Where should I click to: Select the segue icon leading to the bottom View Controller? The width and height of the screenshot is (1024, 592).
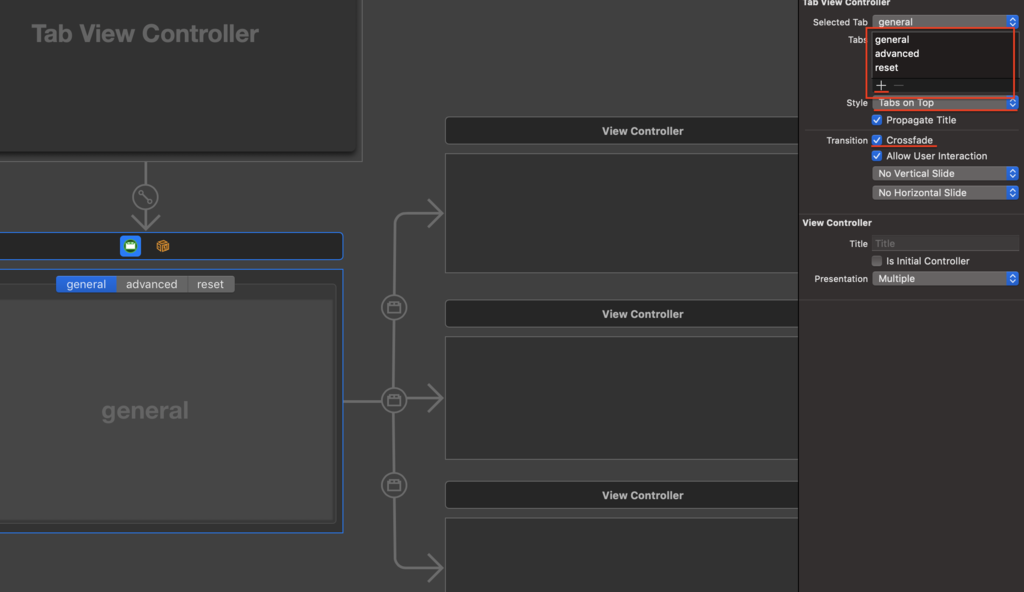(394, 485)
